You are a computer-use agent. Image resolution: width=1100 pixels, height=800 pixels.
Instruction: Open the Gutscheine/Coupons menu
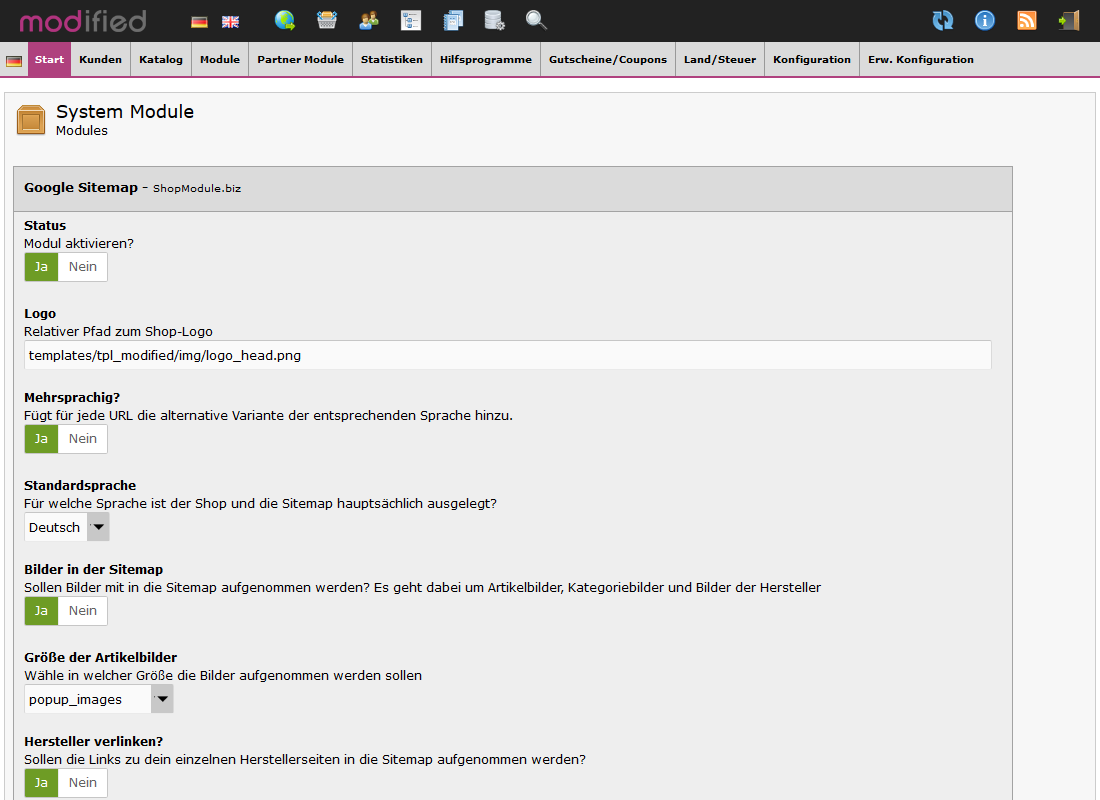point(608,60)
